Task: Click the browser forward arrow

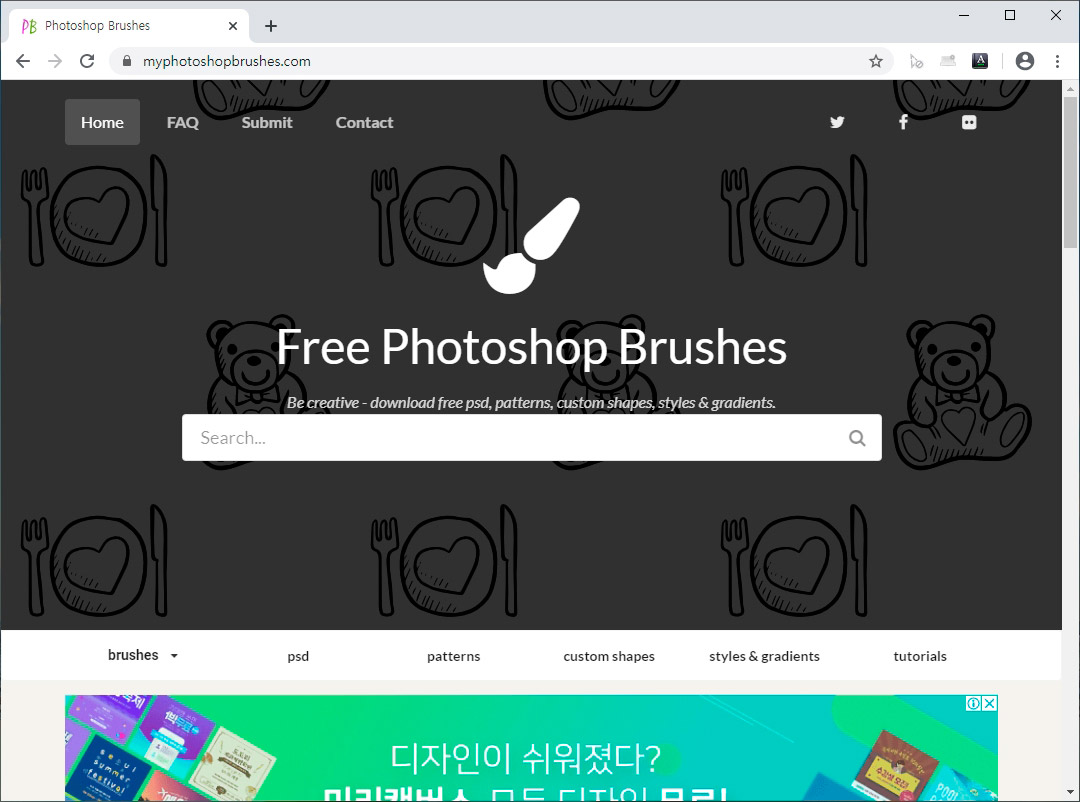Action: 55,61
